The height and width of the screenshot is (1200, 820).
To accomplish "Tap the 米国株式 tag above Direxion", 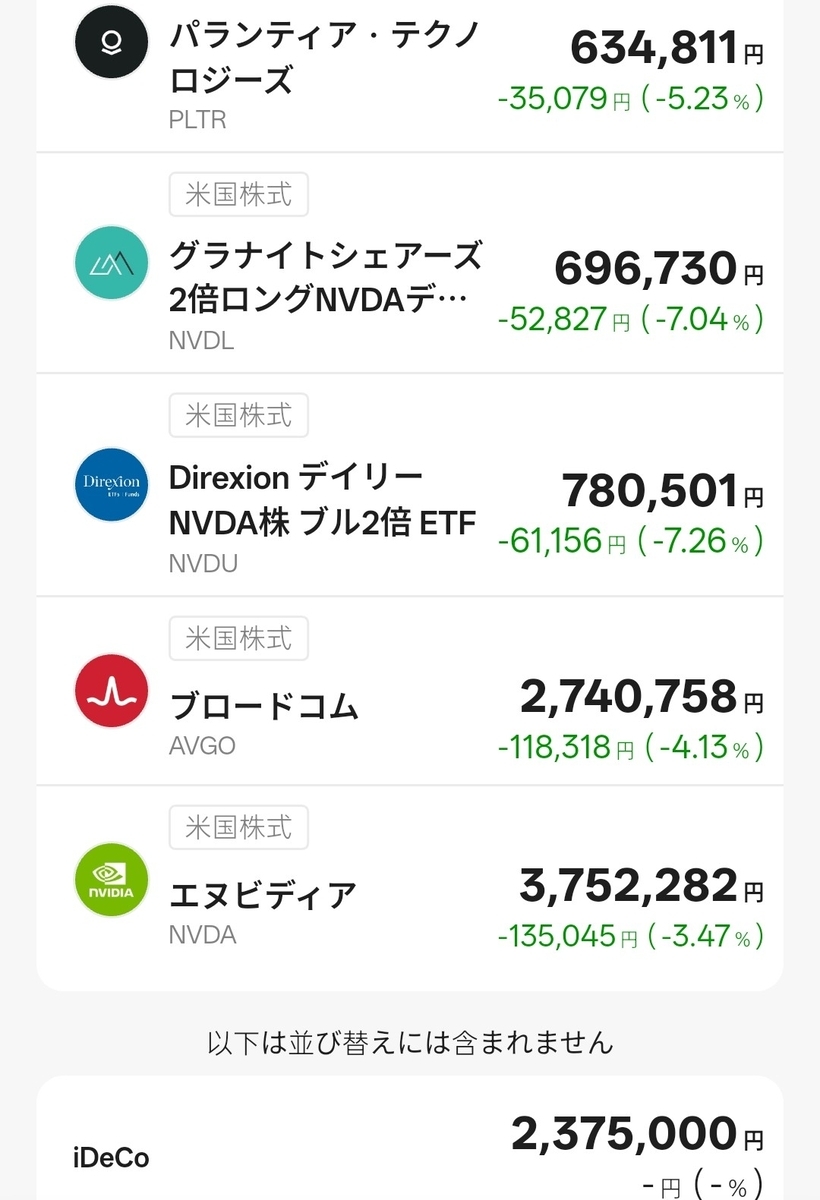I will [238, 415].
